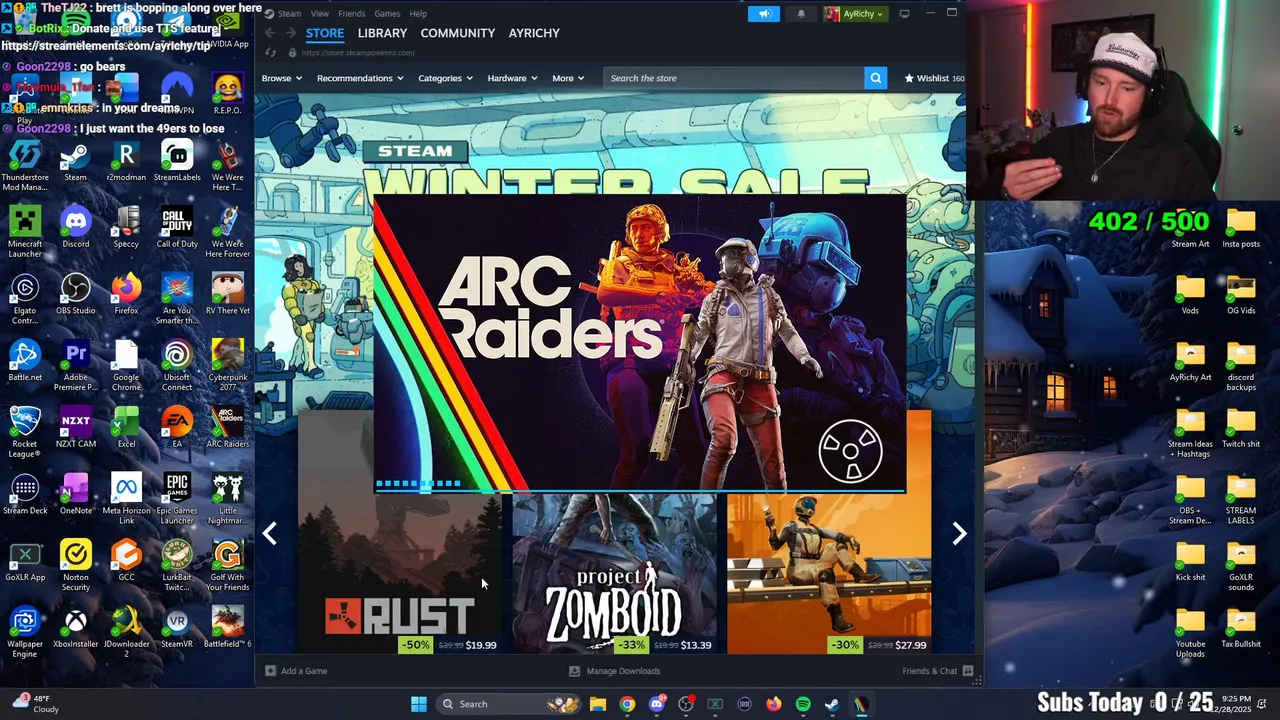The image size is (1280, 720).
Task: Launch SteamVR desktop shortcut
Action: pyautogui.click(x=177, y=627)
